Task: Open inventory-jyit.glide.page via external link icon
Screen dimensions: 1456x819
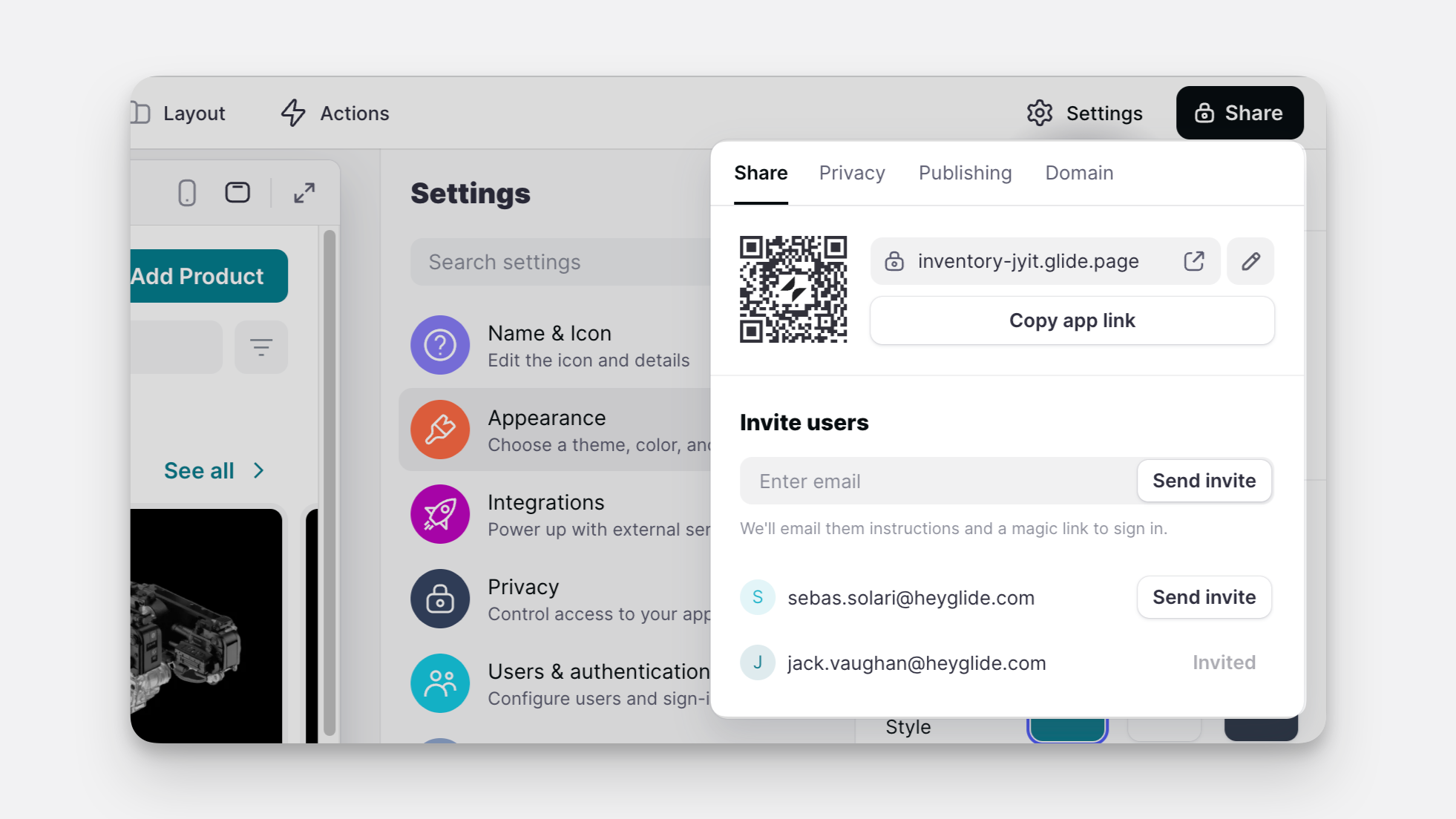Action: click(1193, 261)
